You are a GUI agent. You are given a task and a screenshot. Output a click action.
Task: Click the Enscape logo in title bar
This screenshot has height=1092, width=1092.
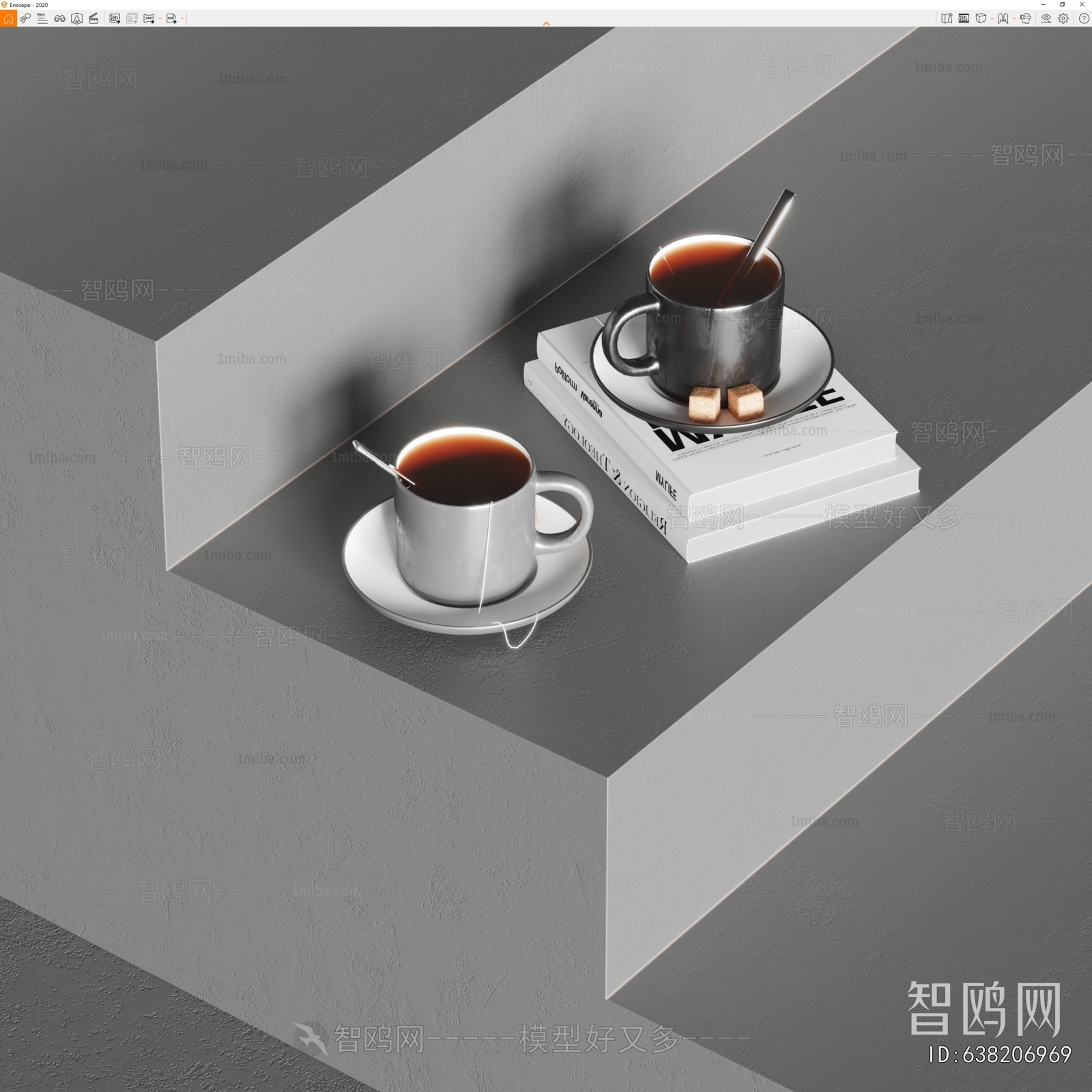tap(4, 5)
